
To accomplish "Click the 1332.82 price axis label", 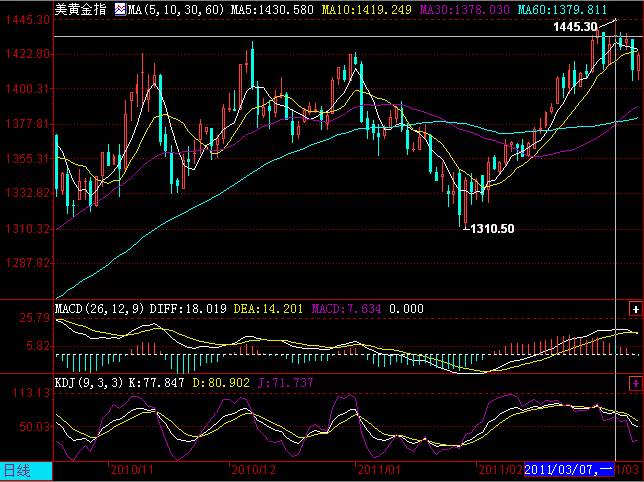I will point(28,193).
